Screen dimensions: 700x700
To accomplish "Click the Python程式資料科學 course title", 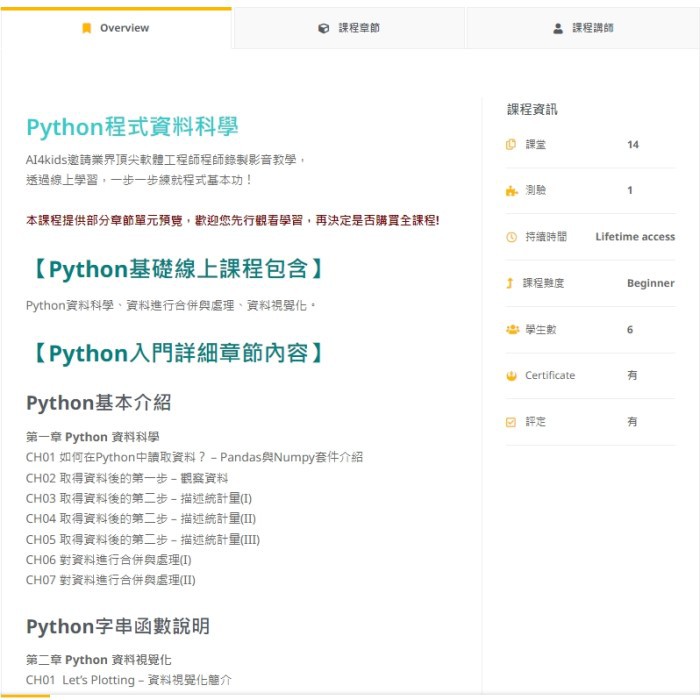I will click(x=132, y=127).
